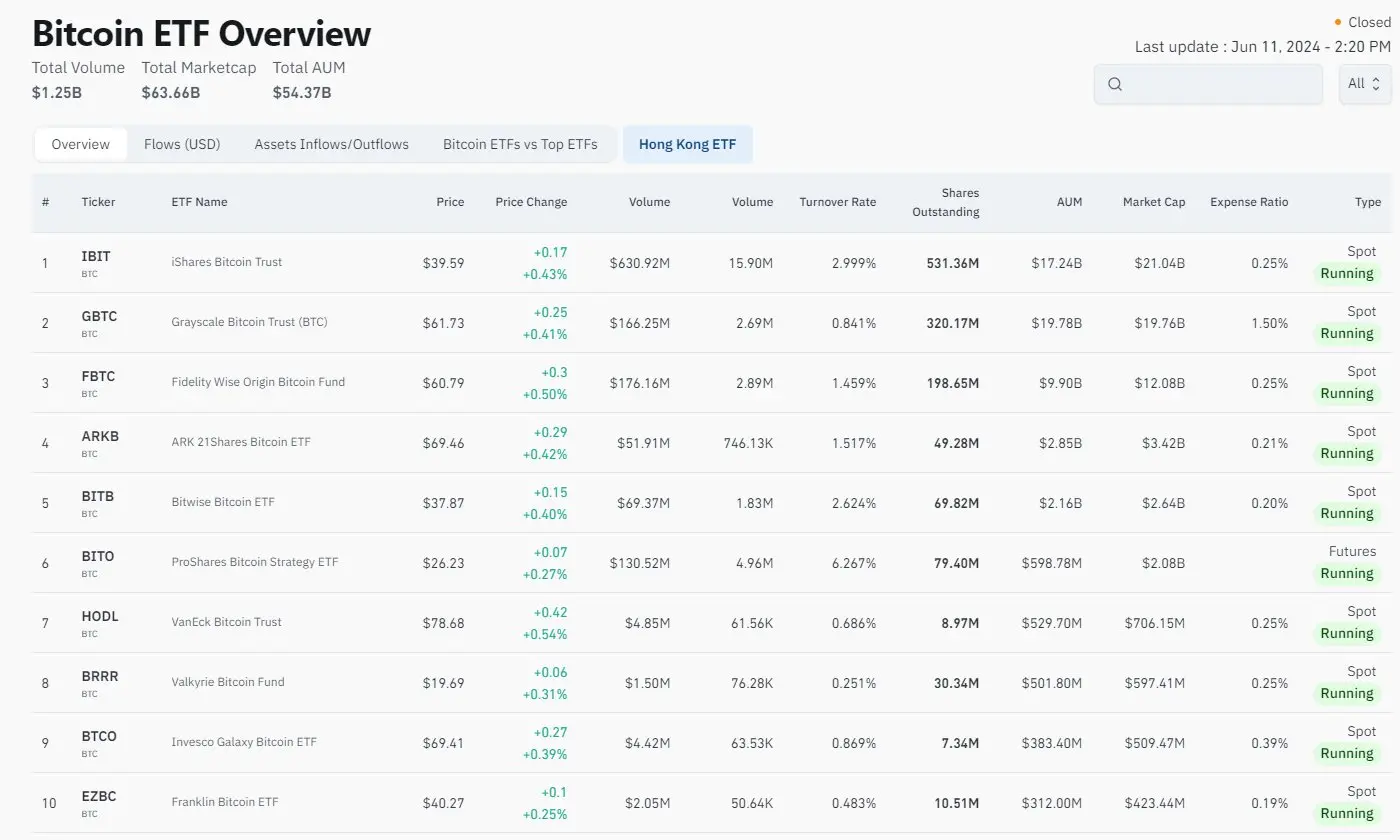Open the iShares Bitcoin Trust details
The width and height of the screenshot is (1400, 840).
coord(226,262)
